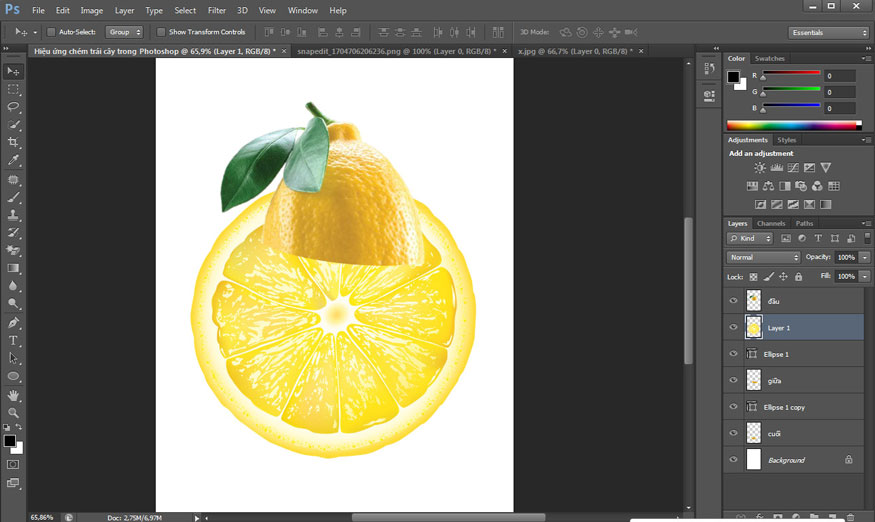The image size is (875, 522).
Task: Click the foreground color swatch in Color panel
Action: tap(733, 77)
